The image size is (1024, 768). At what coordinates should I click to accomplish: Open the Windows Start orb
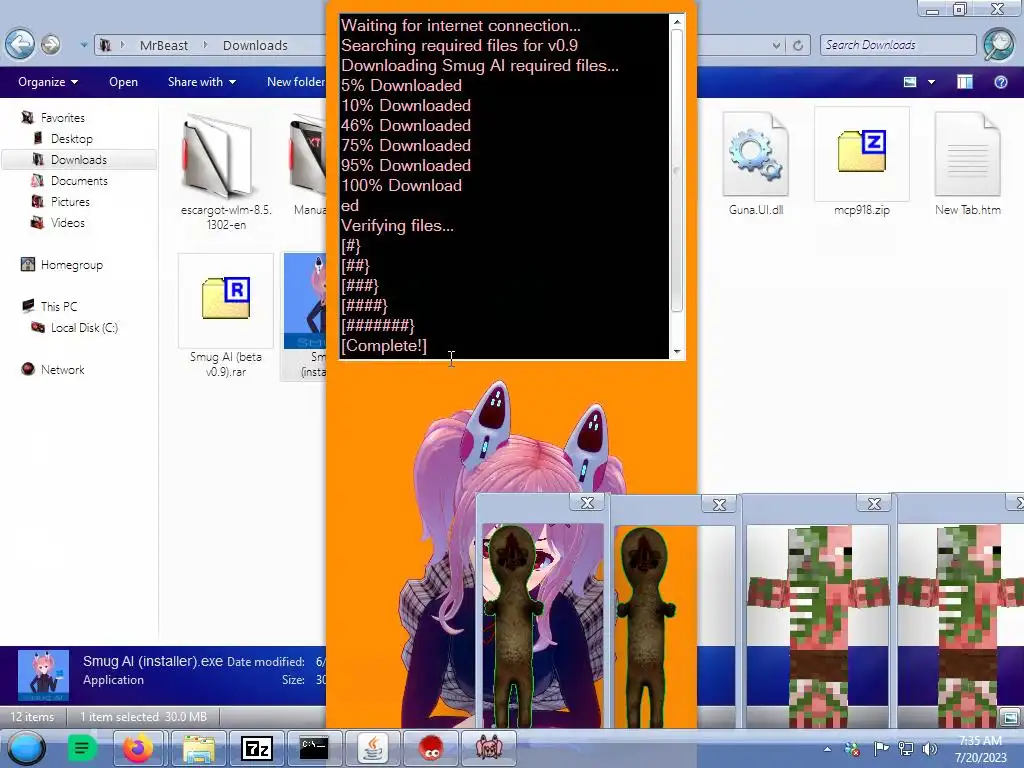click(x=27, y=748)
